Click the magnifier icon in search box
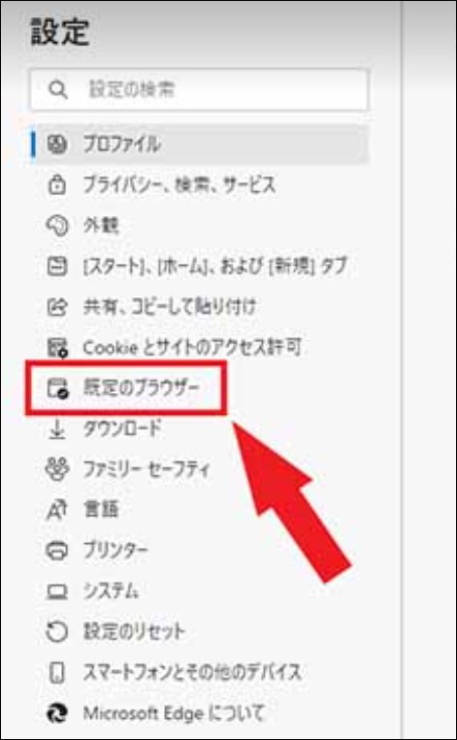The height and width of the screenshot is (740, 457). [58, 90]
